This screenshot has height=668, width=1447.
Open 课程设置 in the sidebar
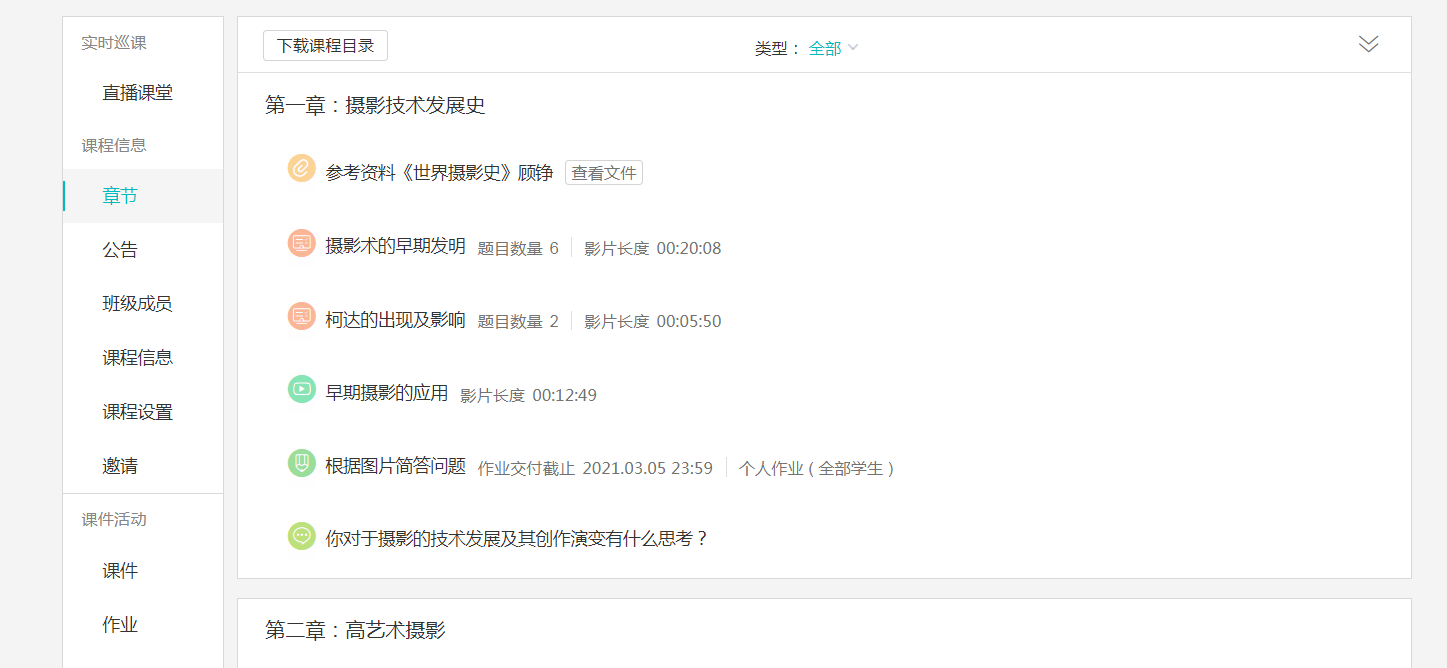[138, 412]
